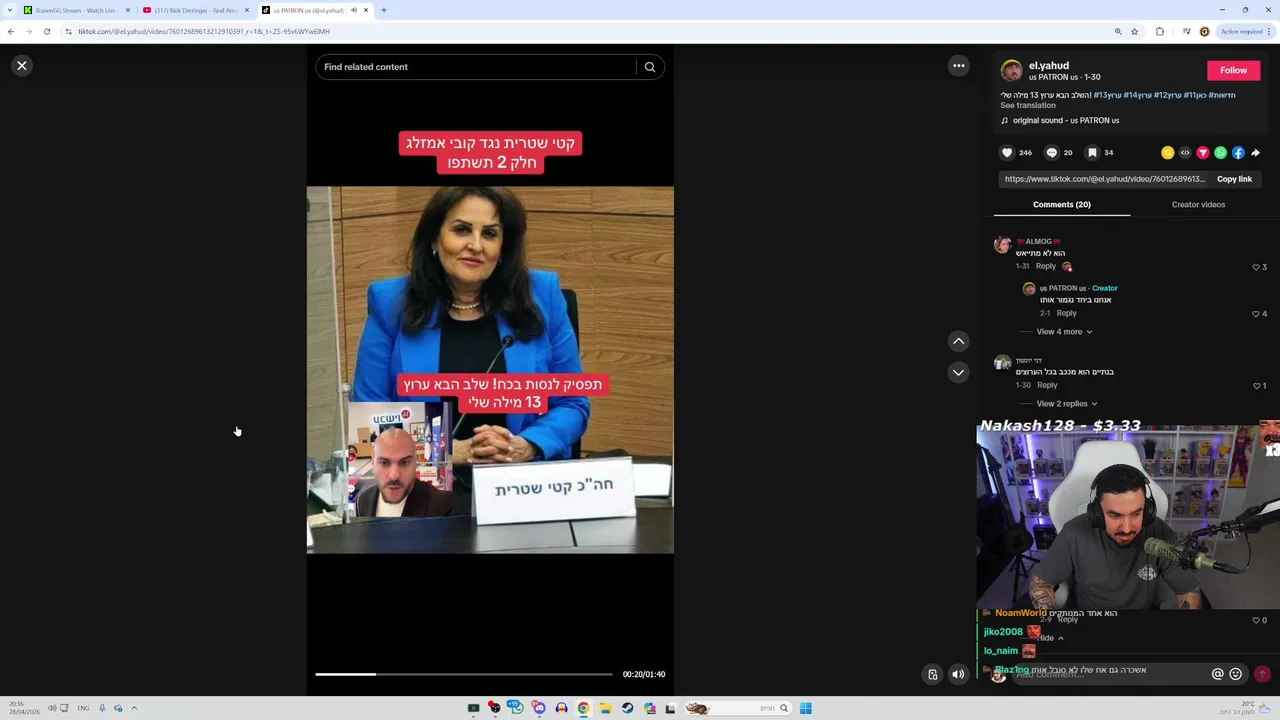Open the emoji picker in comment box
Viewport: 1280px width, 720px height.
[1236, 674]
